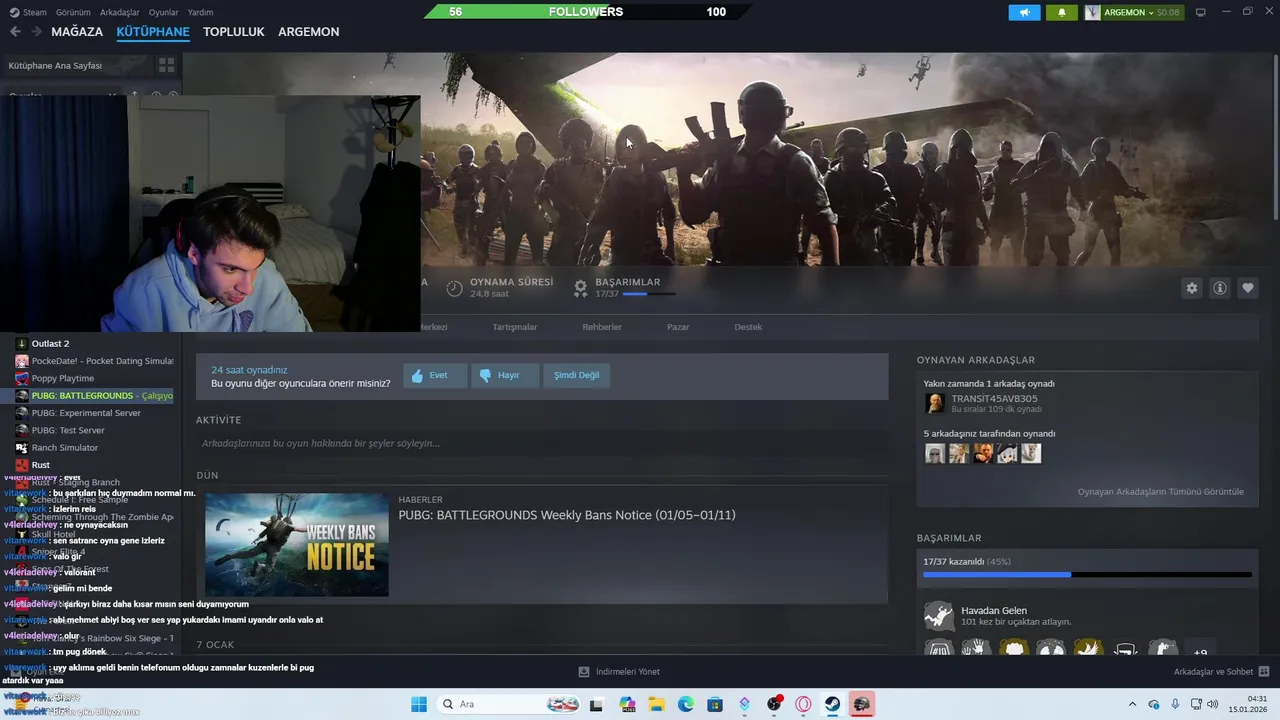
Task: Click the activity comment input field
Action: [542, 443]
